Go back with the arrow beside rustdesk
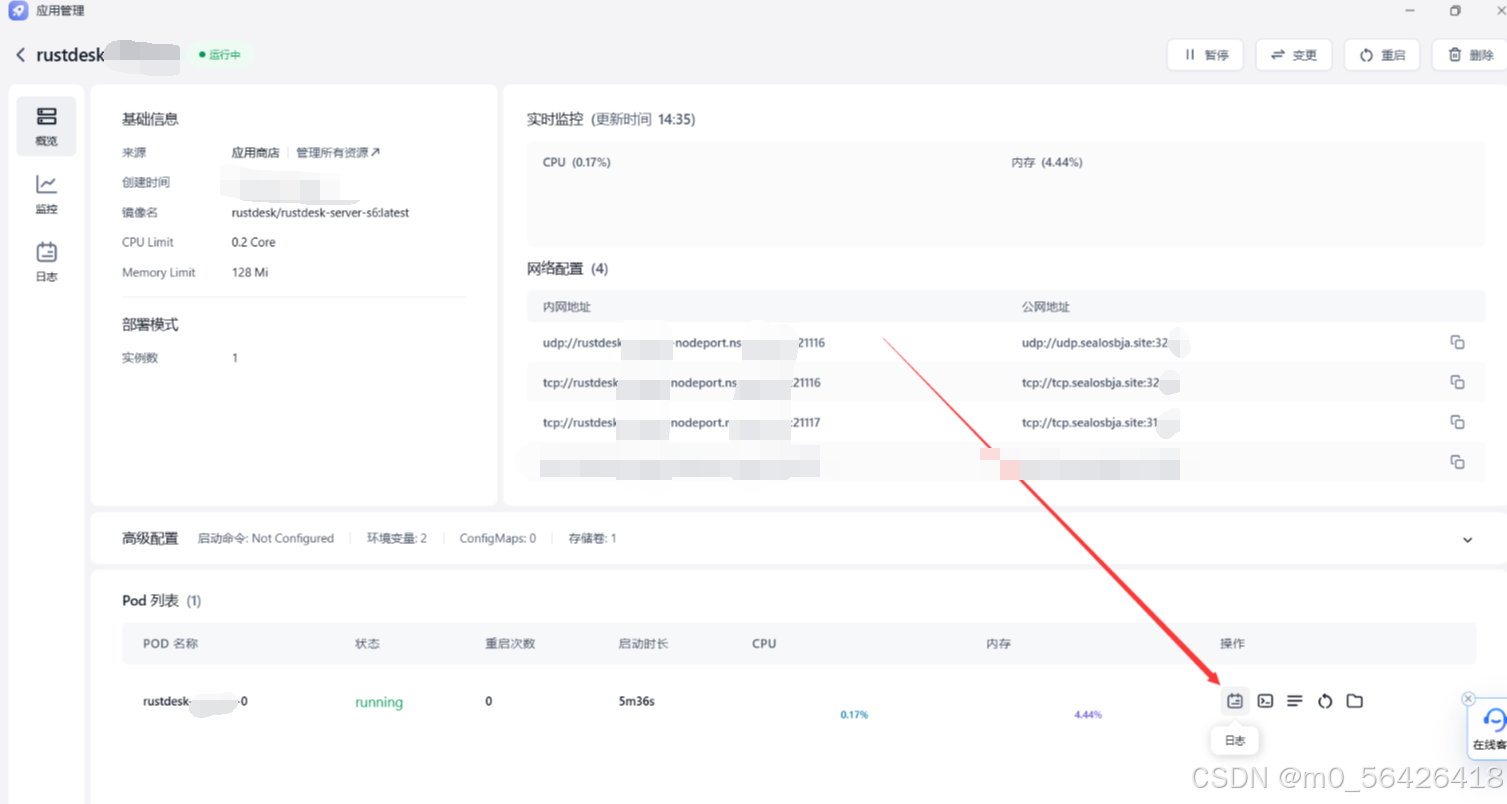Viewport: 1507px width, 804px height. [20, 55]
